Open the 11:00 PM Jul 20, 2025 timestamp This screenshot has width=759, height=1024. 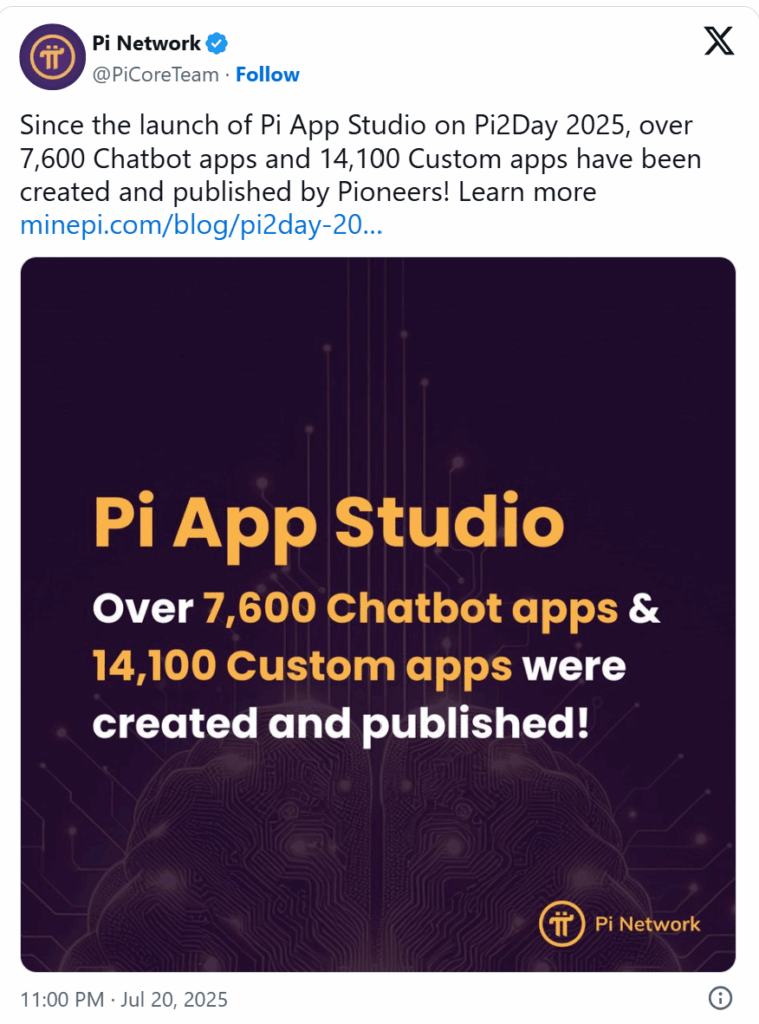tap(124, 999)
